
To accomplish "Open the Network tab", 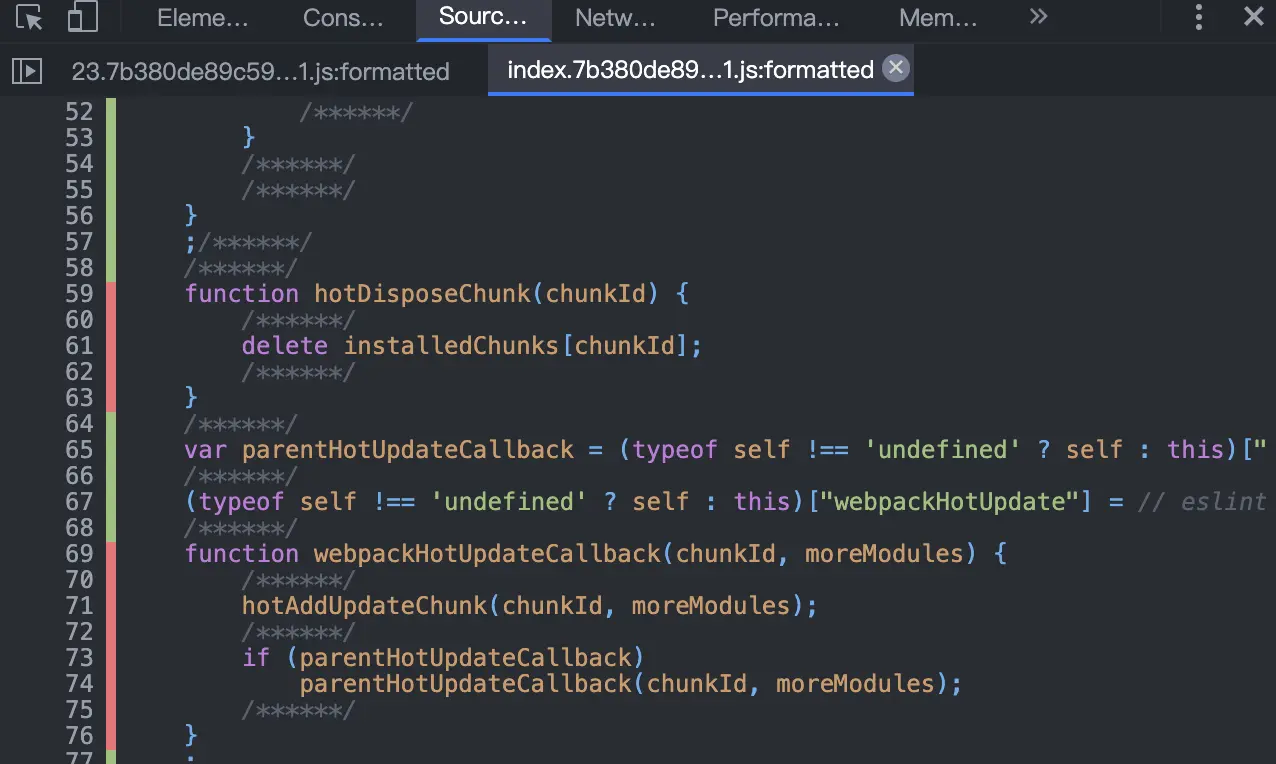I will [615, 18].
